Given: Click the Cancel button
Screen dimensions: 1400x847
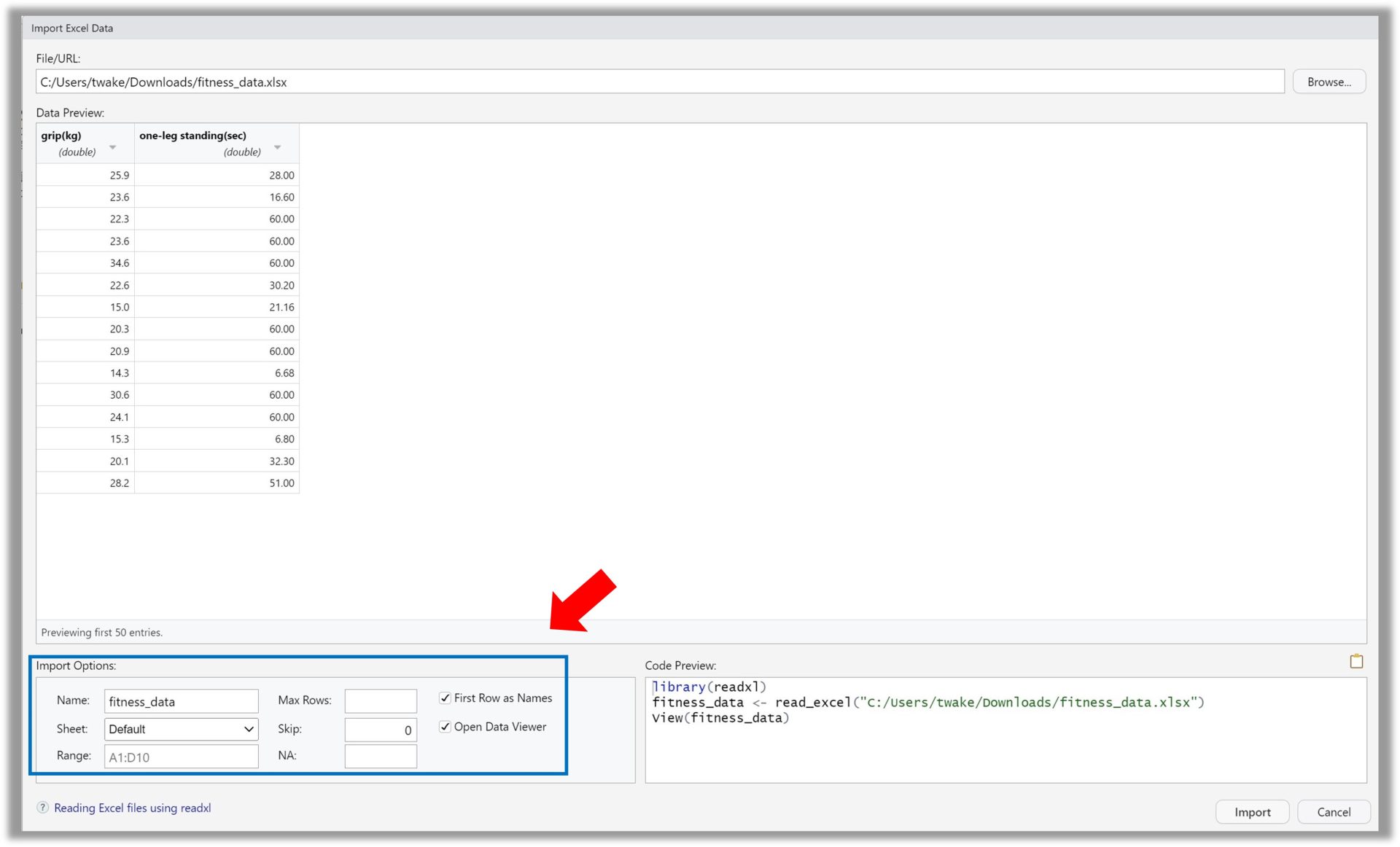Looking at the screenshot, I should [x=1333, y=811].
